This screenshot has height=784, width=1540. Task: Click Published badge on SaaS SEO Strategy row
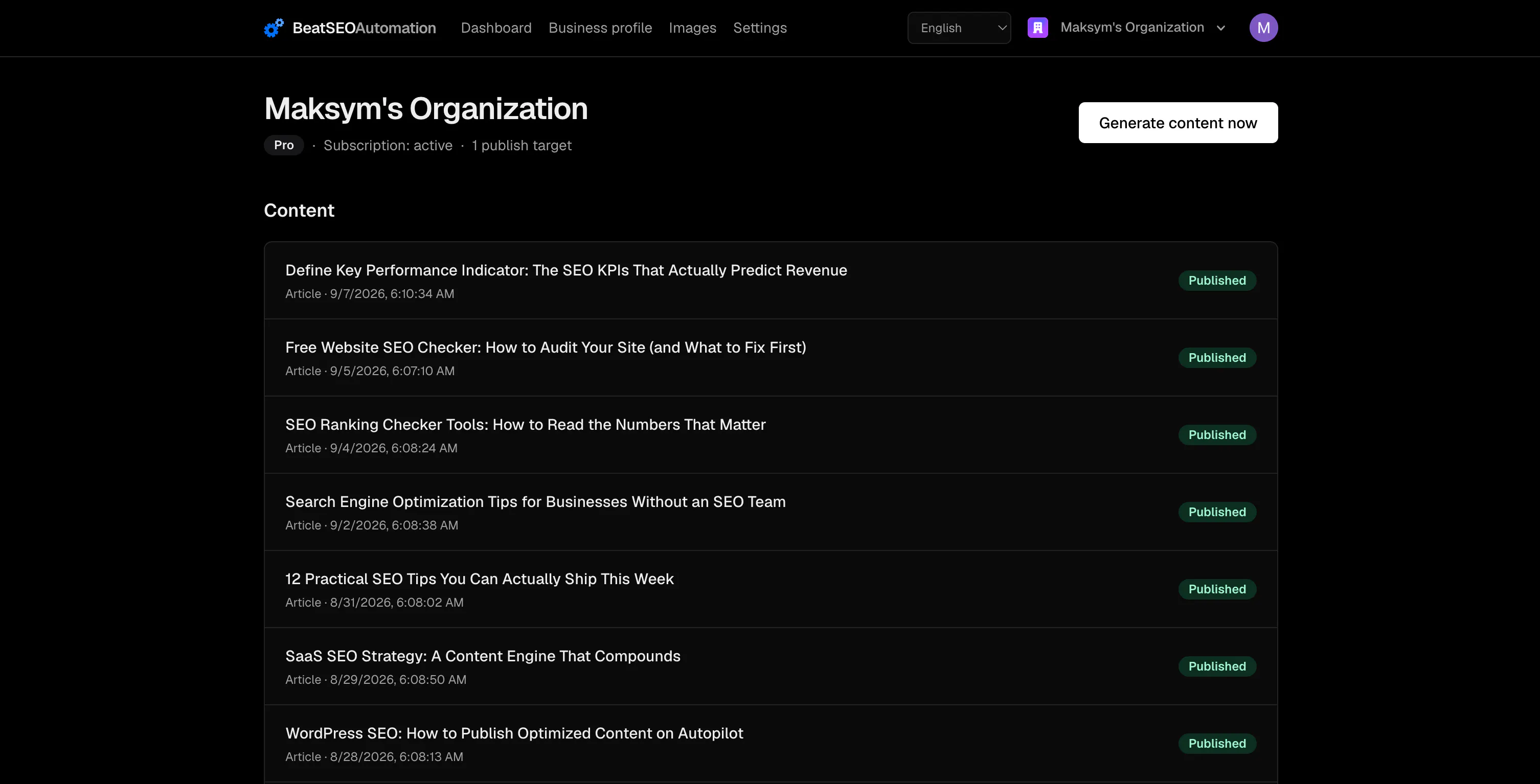point(1216,665)
